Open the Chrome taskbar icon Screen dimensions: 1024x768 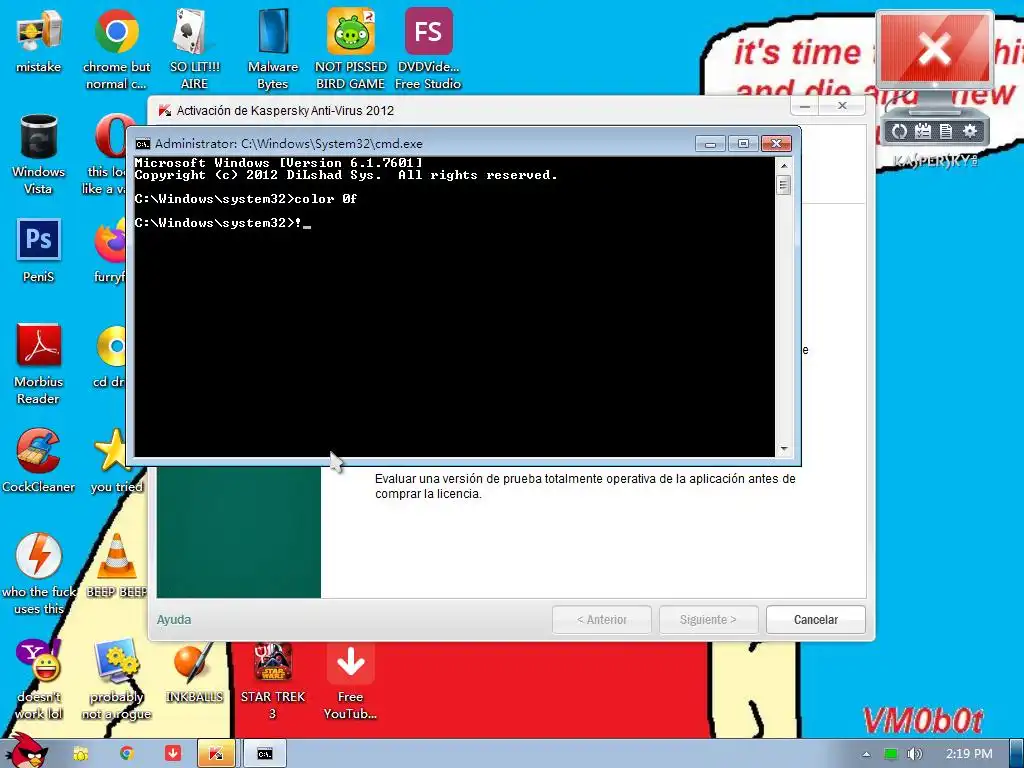127,754
